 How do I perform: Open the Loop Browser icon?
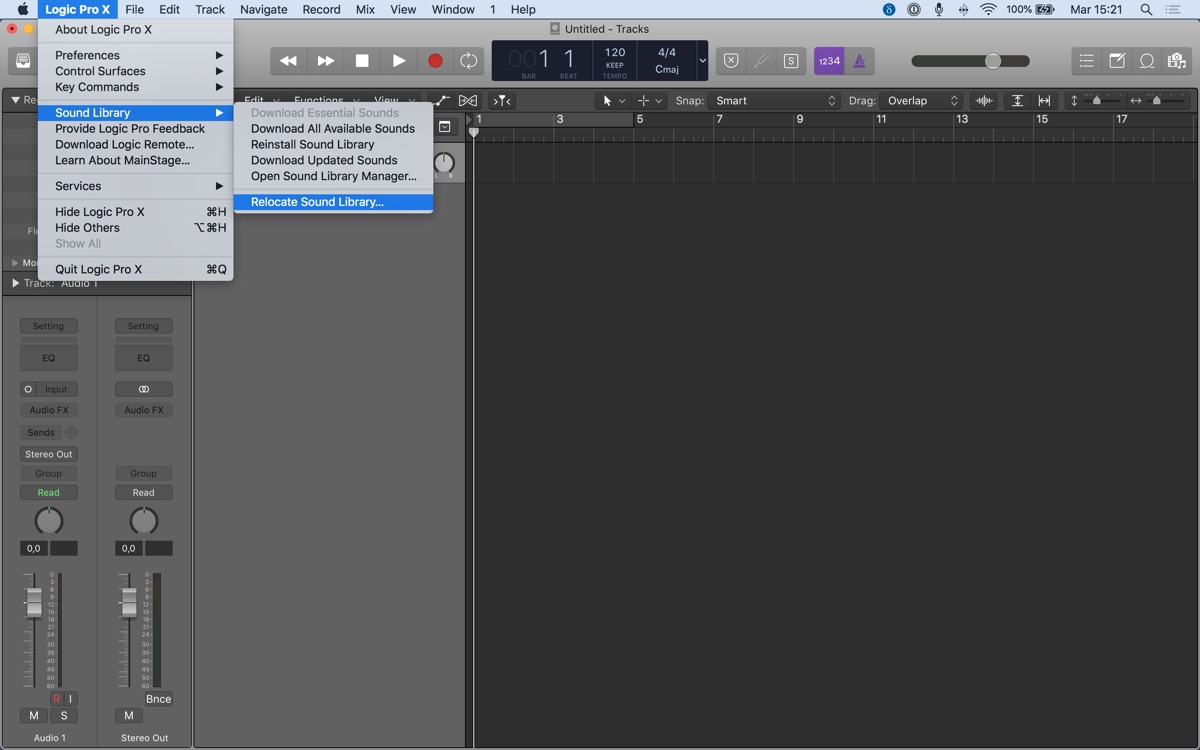point(1147,61)
